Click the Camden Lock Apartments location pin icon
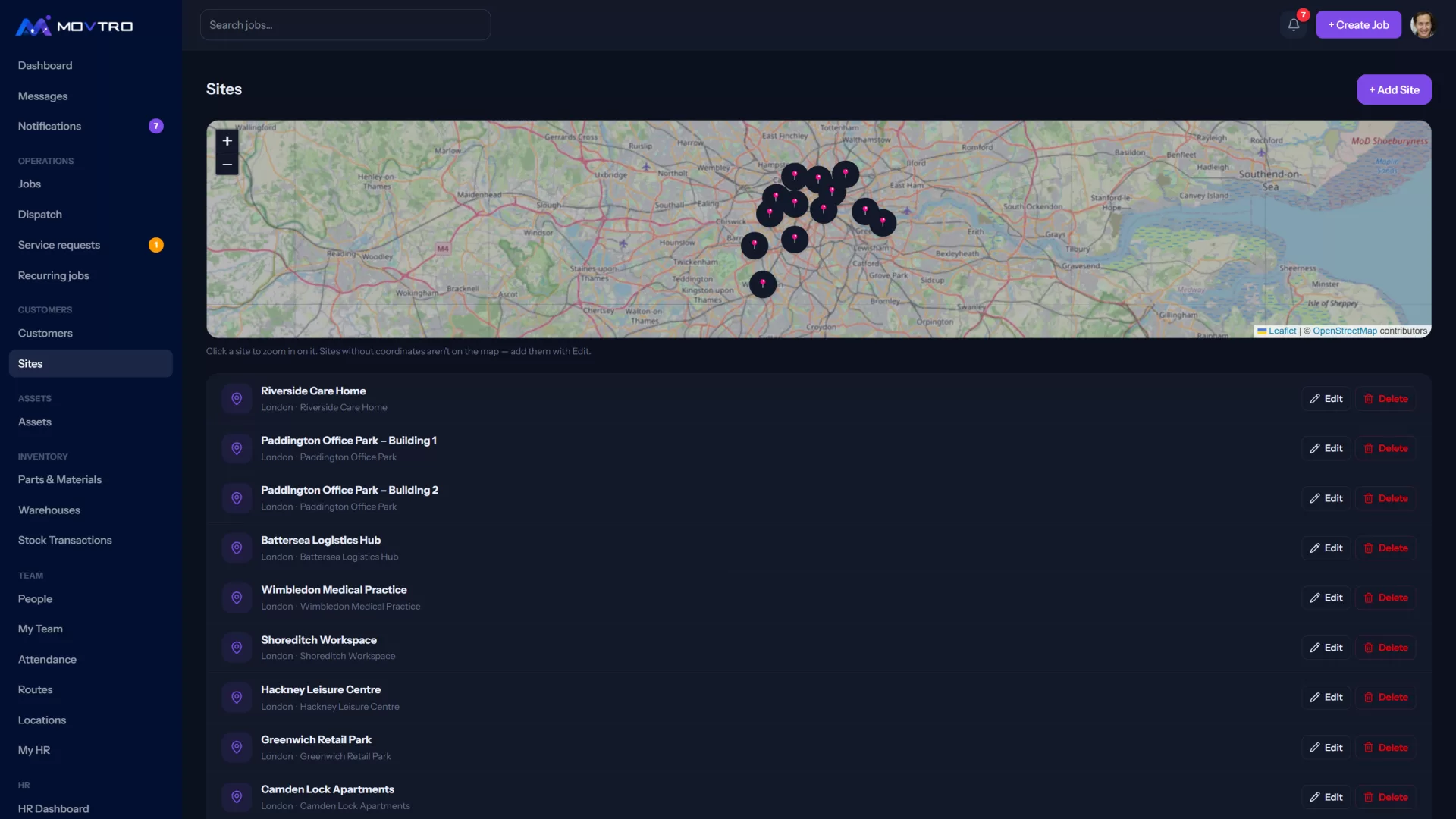Screen dimensions: 1456x819 pyautogui.click(x=237, y=797)
